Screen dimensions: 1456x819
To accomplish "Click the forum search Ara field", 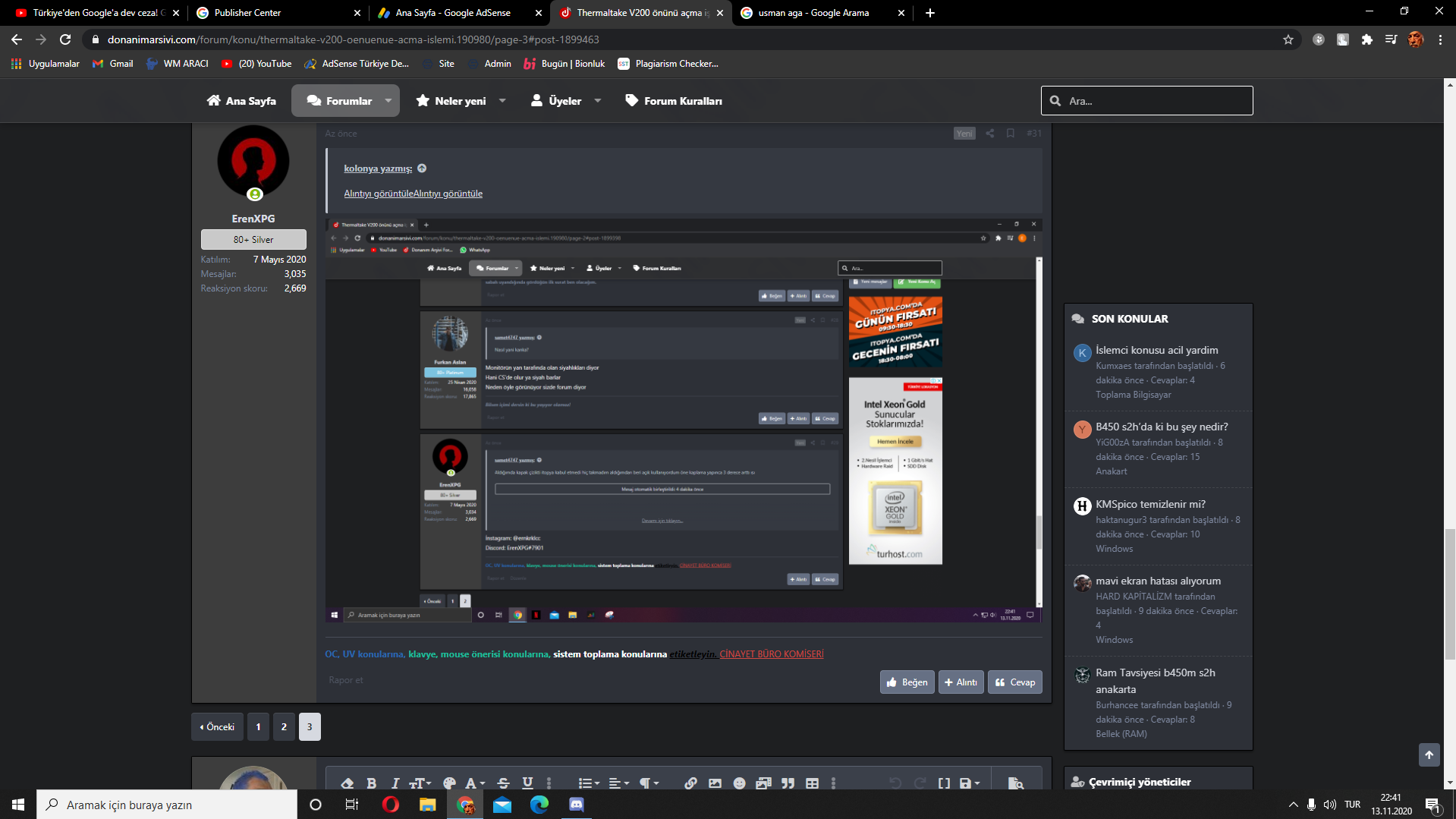I will 1146,100.
